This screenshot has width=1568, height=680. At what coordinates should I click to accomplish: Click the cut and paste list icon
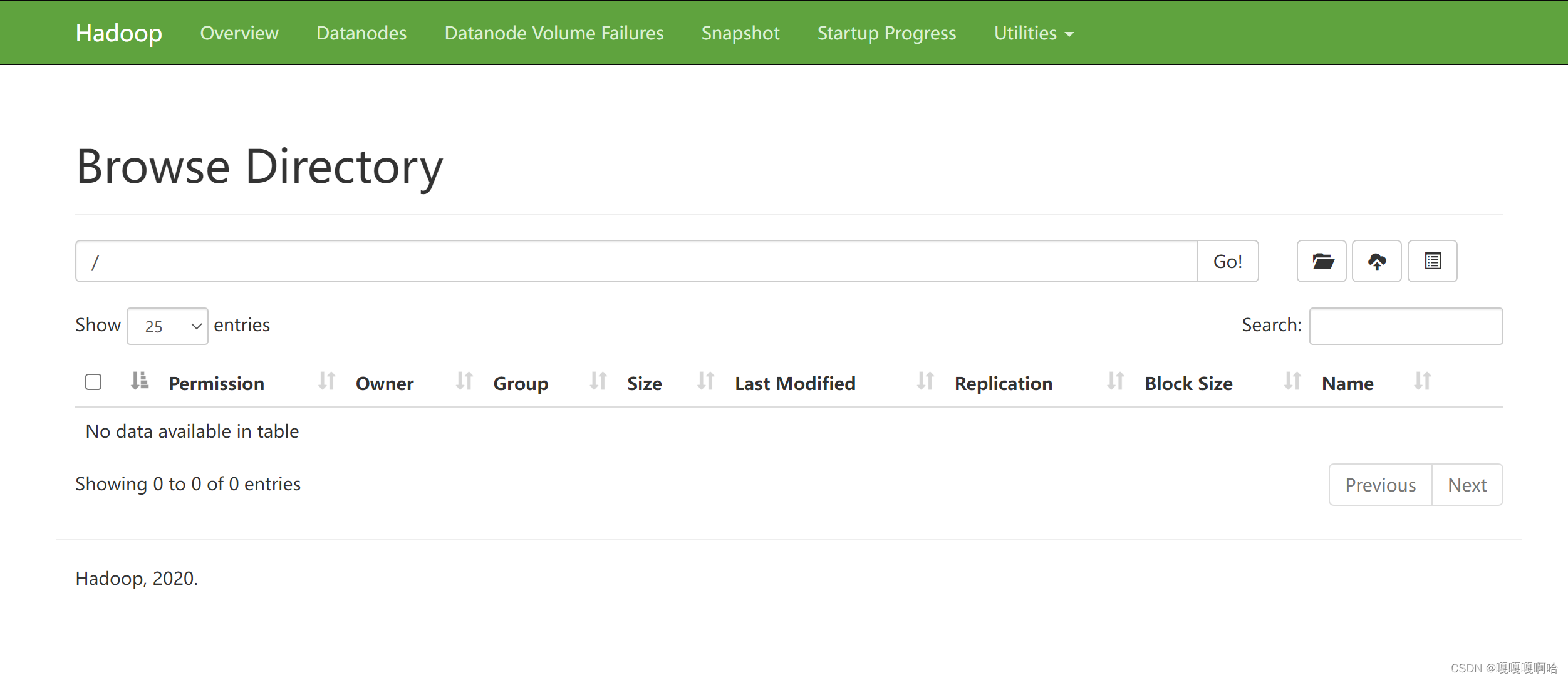pos(1432,261)
